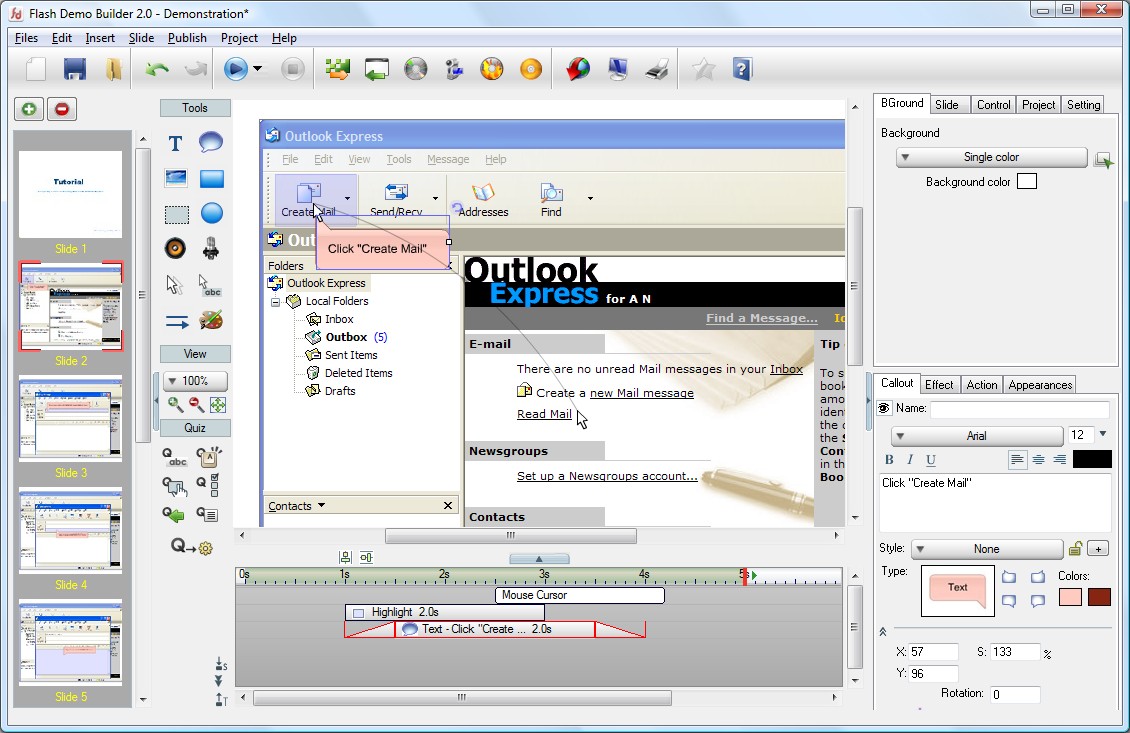Open the Action tab
The height and width of the screenshot is (733, 1130).
tap(982, 385)
